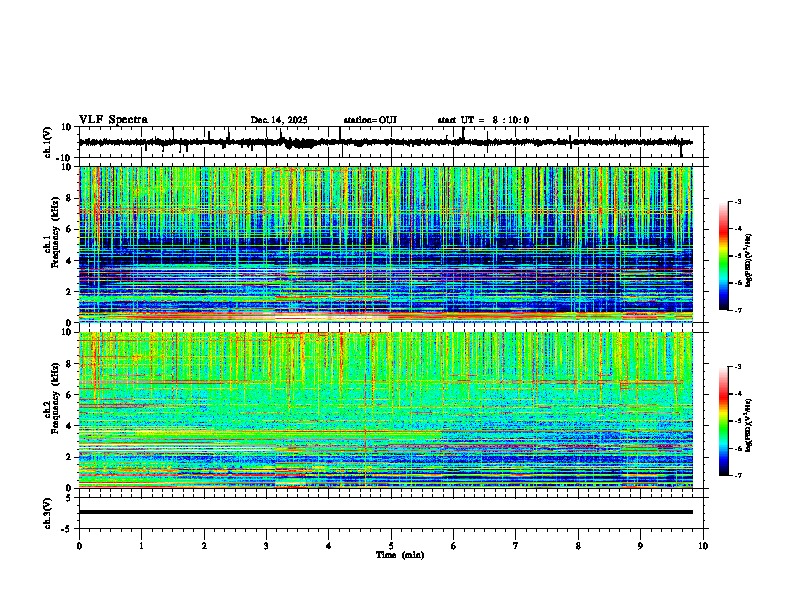Image resolution: width=792 pixels, height=612 pixels.
Task: Click the "station=OUI" label
Action: point(370,120)
